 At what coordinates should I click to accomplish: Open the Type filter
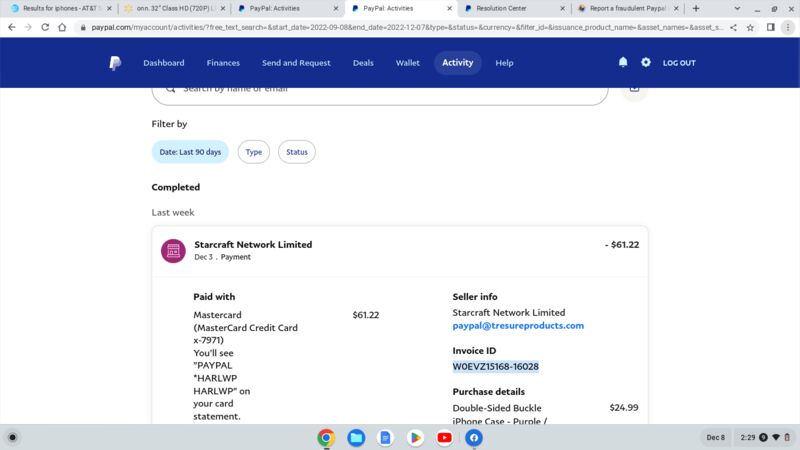[254, 152]
